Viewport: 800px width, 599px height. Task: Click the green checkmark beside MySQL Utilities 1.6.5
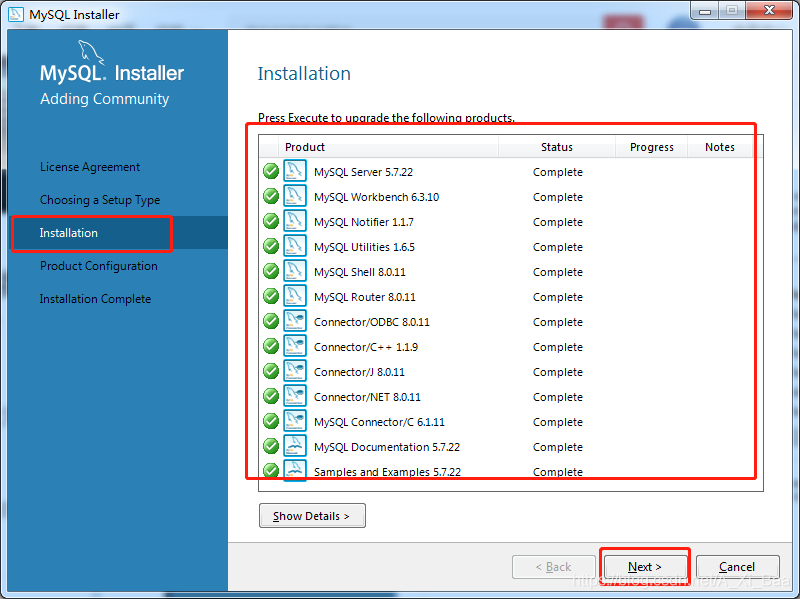[271, 246]
